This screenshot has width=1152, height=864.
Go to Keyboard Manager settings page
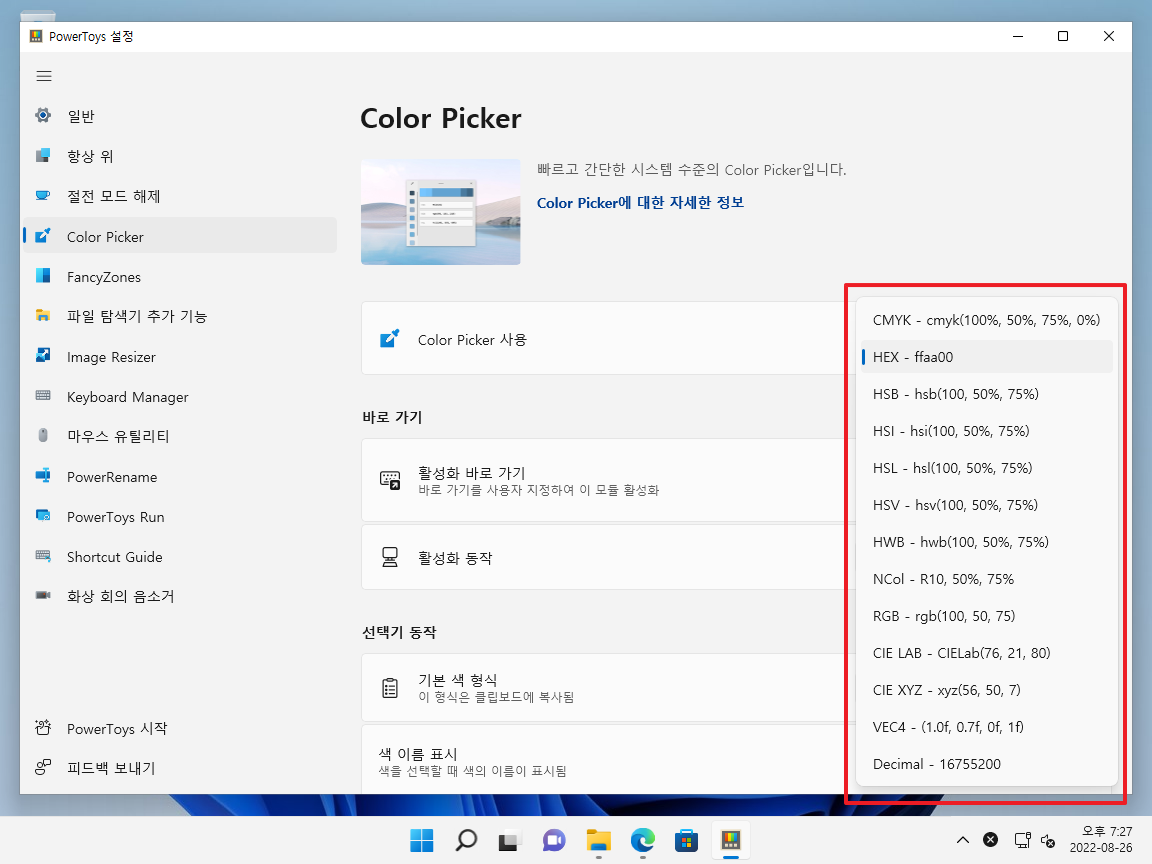tap(180, 397)
